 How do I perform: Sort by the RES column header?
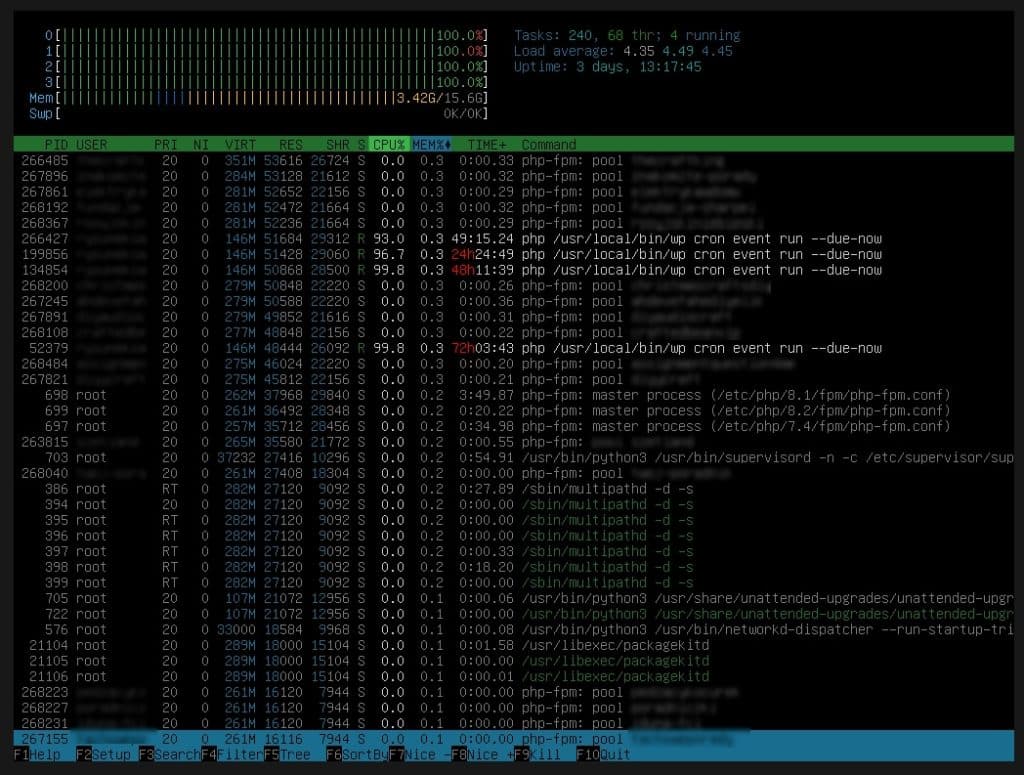click(291, 144)
